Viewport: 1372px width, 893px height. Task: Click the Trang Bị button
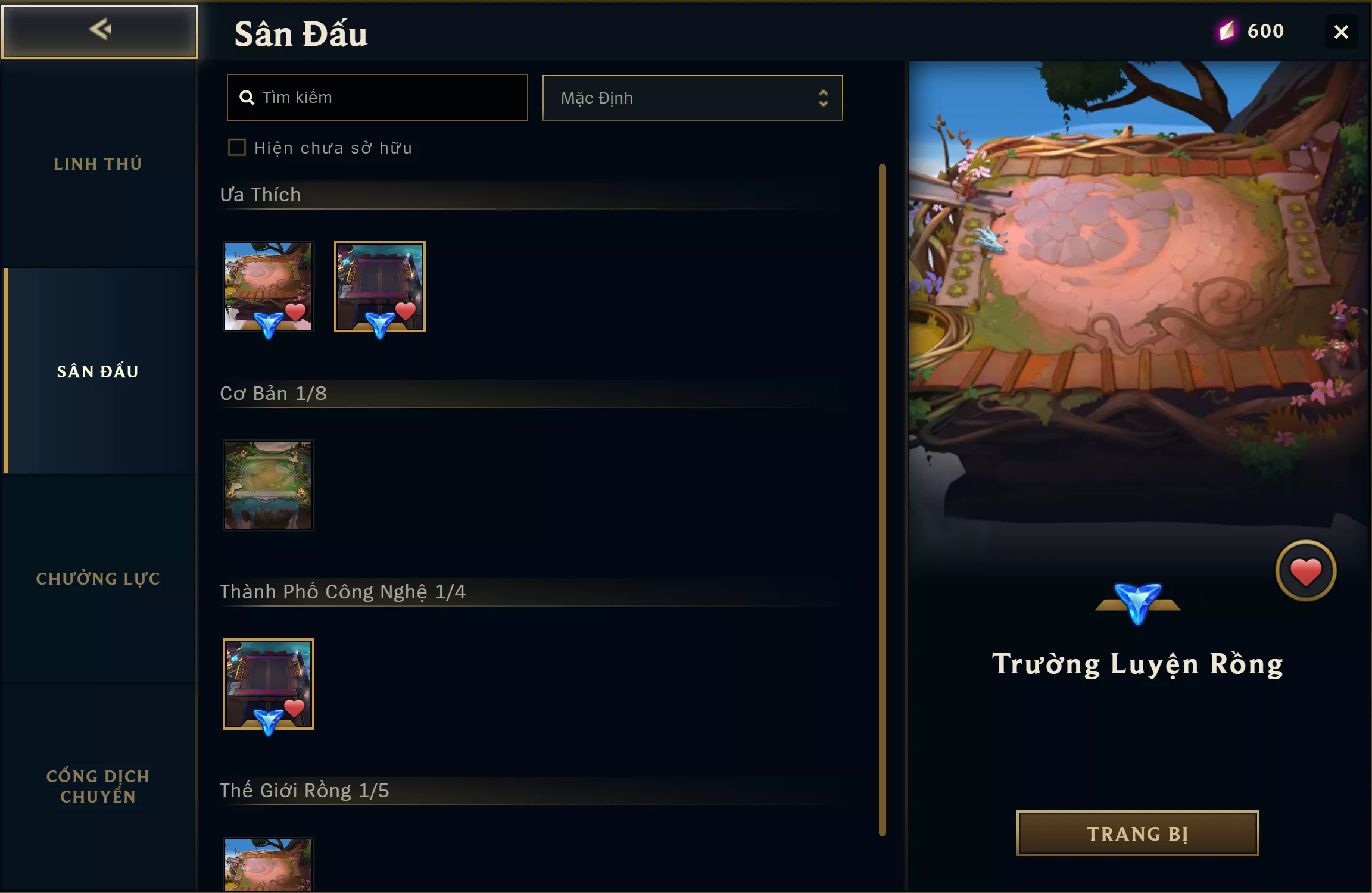[x=1137, y=833]
